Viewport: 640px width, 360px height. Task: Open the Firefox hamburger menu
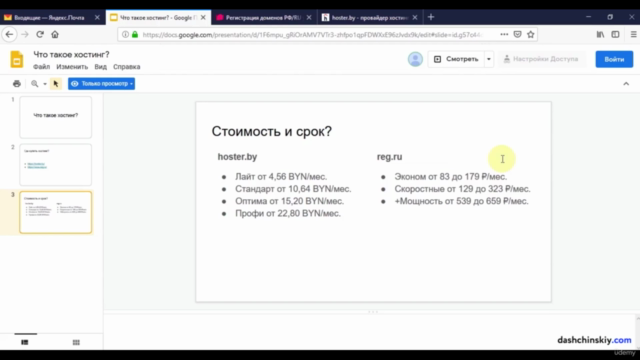point(633,35)
